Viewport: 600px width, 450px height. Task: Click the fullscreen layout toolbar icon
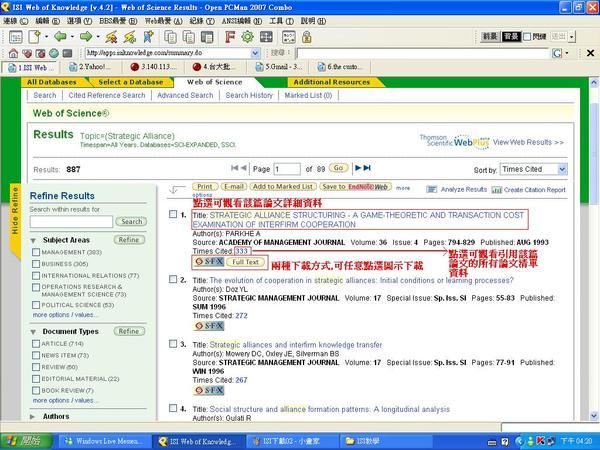(266, 37)
